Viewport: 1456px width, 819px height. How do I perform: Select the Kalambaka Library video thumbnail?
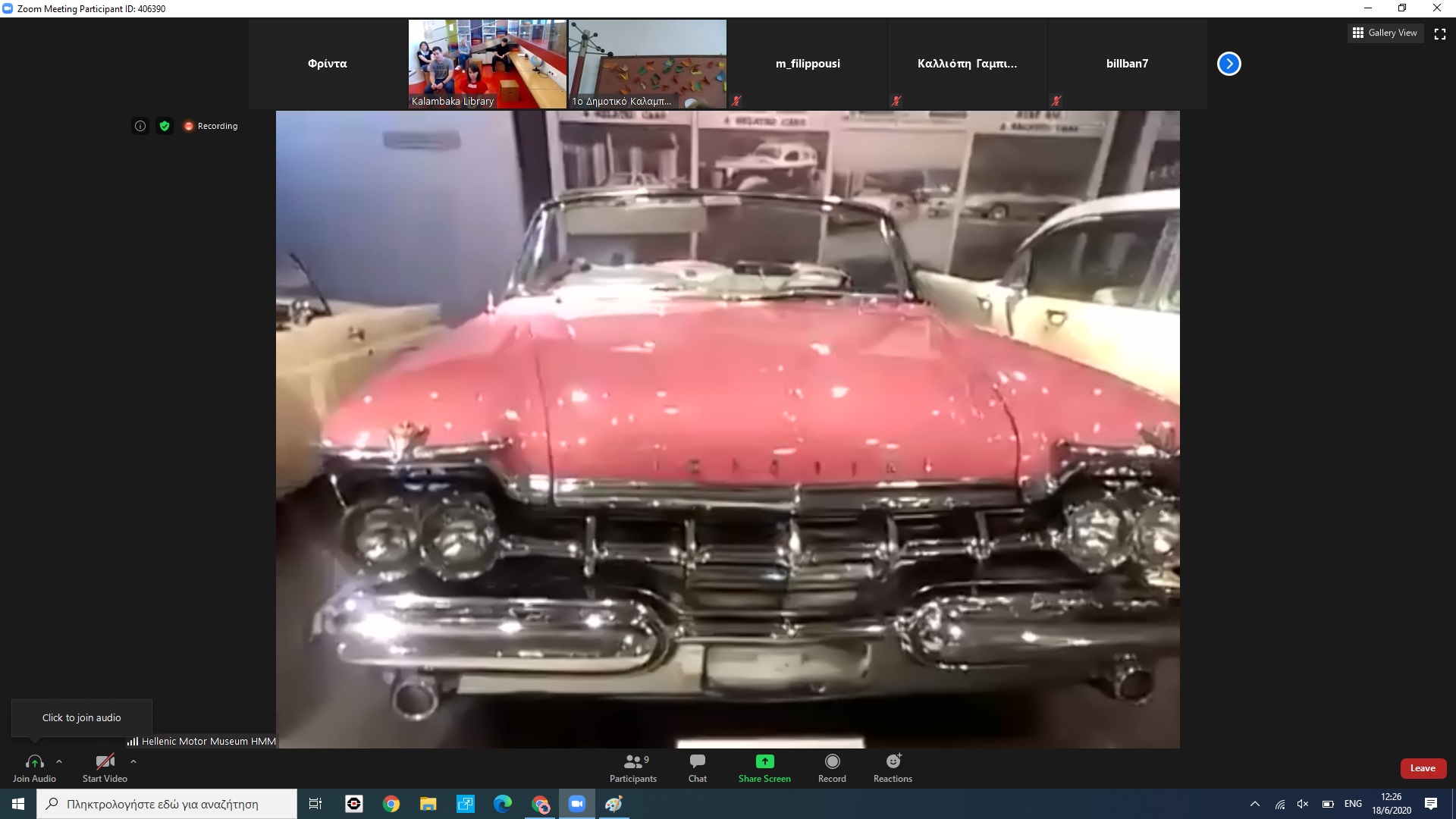[487, 64]
